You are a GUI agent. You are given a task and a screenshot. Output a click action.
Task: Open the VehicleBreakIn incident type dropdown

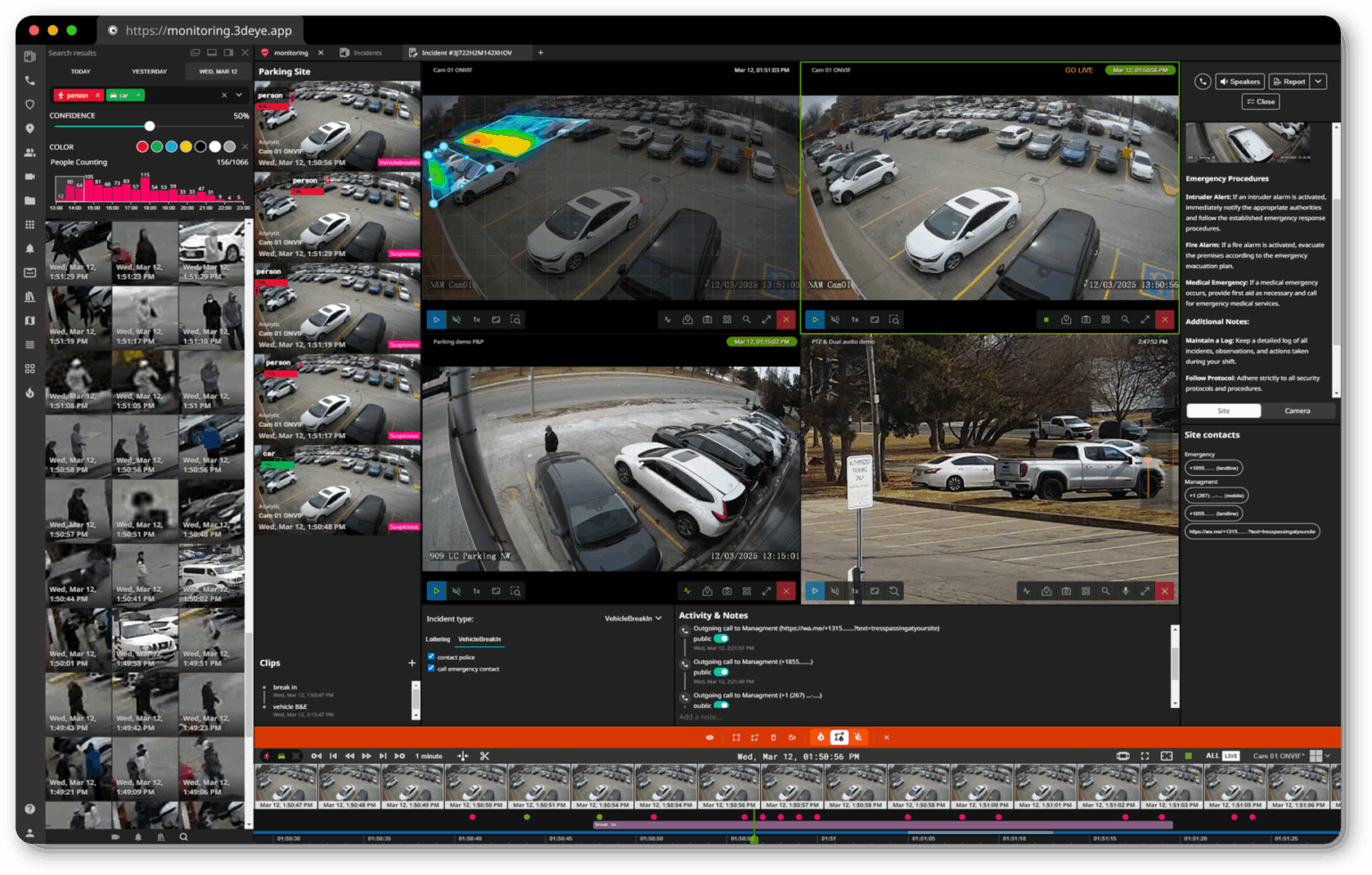(633, 618)
